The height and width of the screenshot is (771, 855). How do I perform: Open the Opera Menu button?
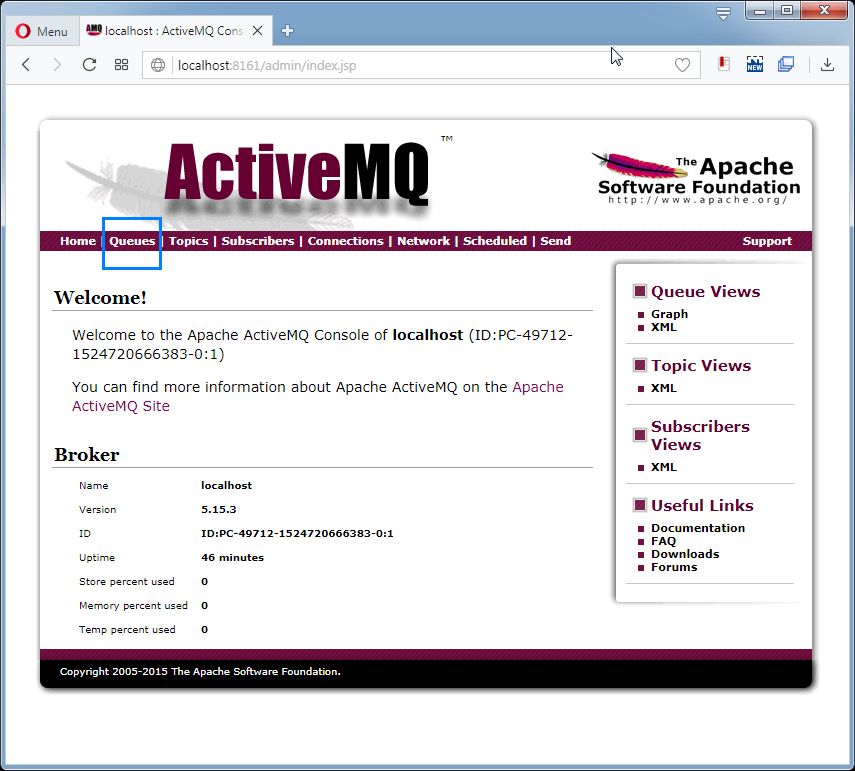(41, 31)
